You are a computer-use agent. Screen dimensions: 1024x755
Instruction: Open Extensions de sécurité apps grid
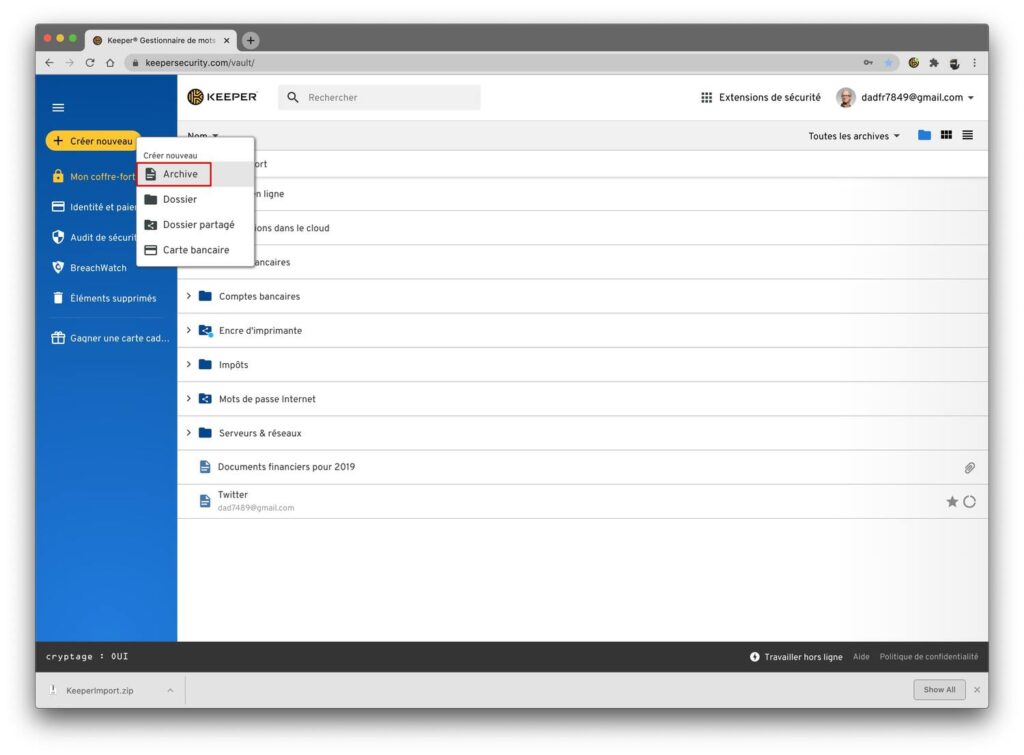click(x=760, y=98)
